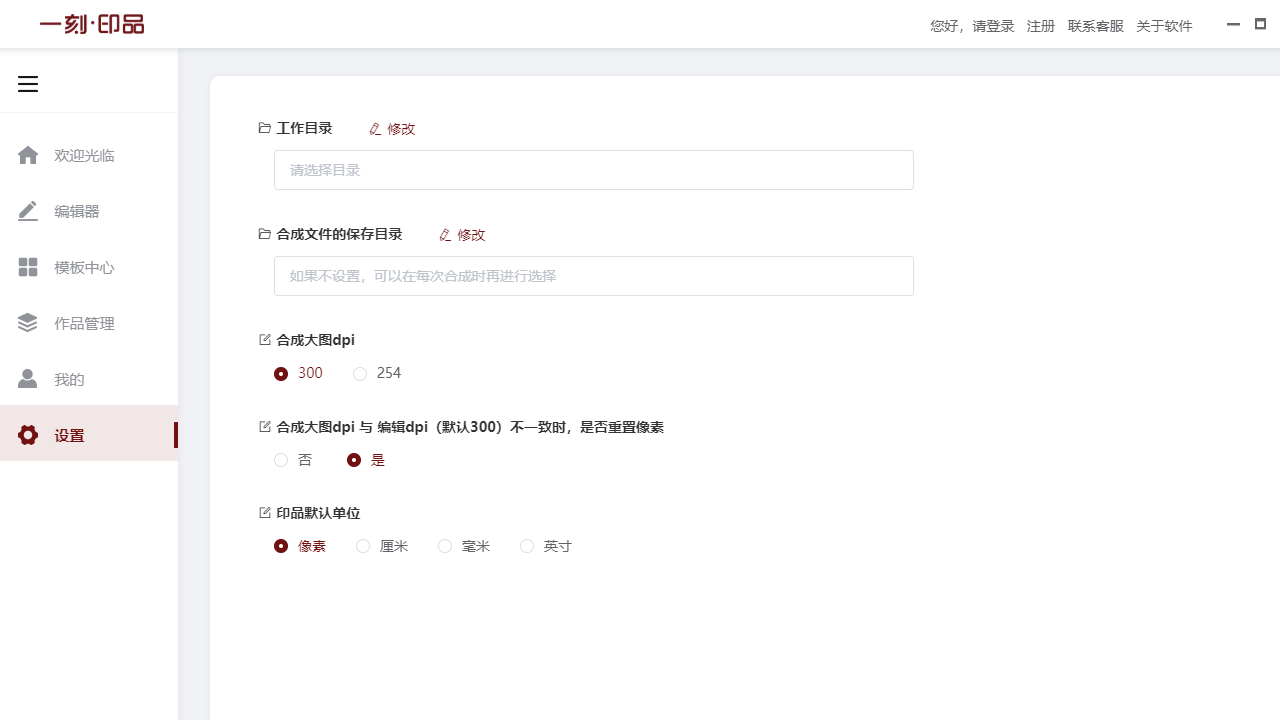Click the 设置 gear icon

[28, 435]
